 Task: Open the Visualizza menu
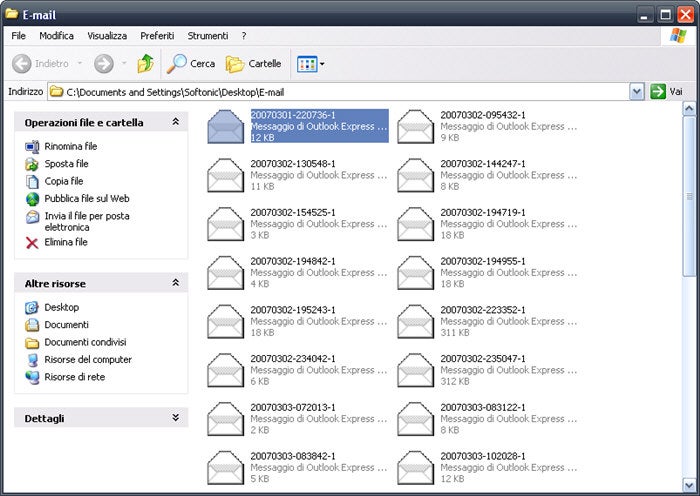point(107,36)
